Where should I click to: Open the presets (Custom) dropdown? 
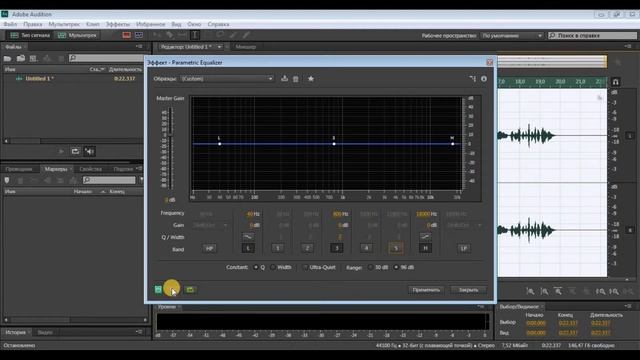point(227,79)
